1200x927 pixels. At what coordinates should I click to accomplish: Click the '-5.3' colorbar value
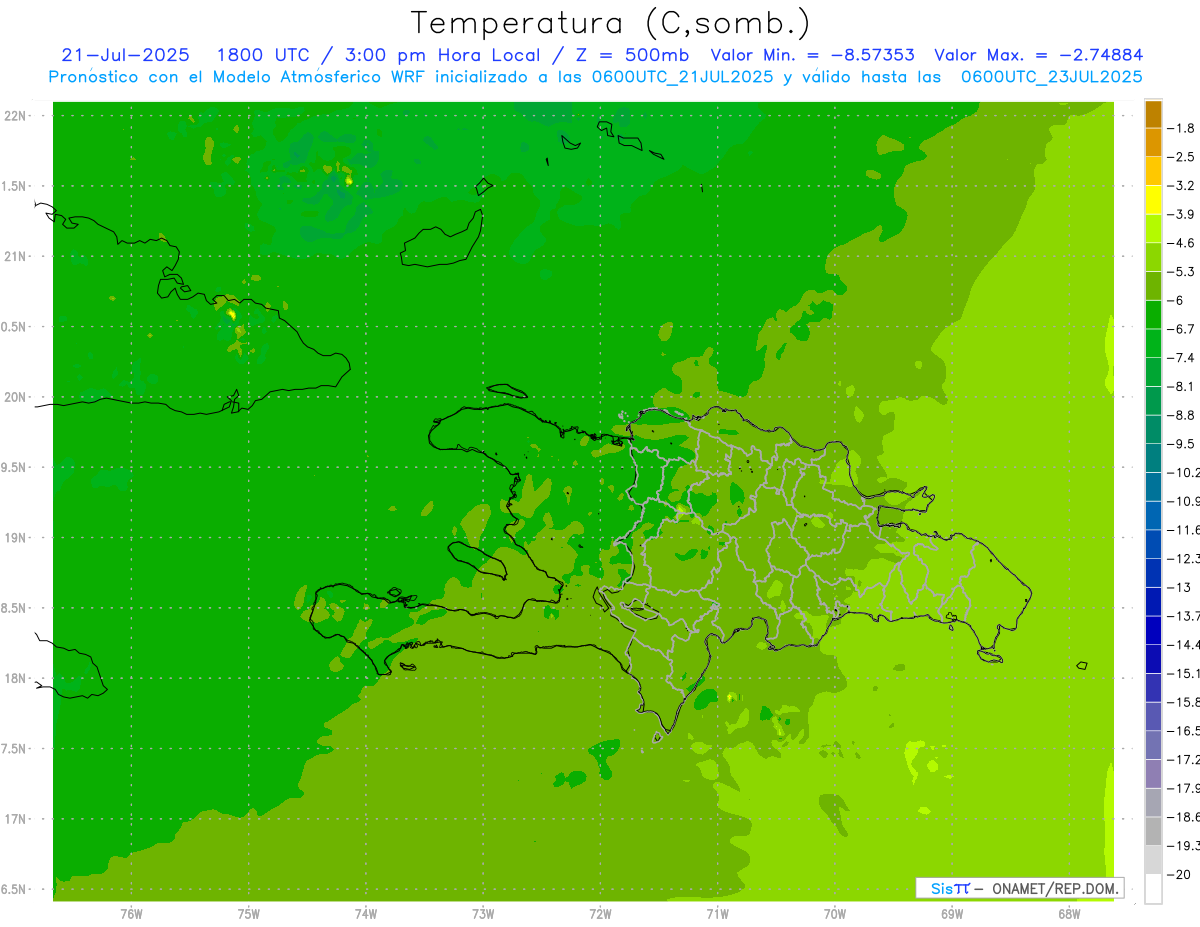click(x=1181, y=272)
